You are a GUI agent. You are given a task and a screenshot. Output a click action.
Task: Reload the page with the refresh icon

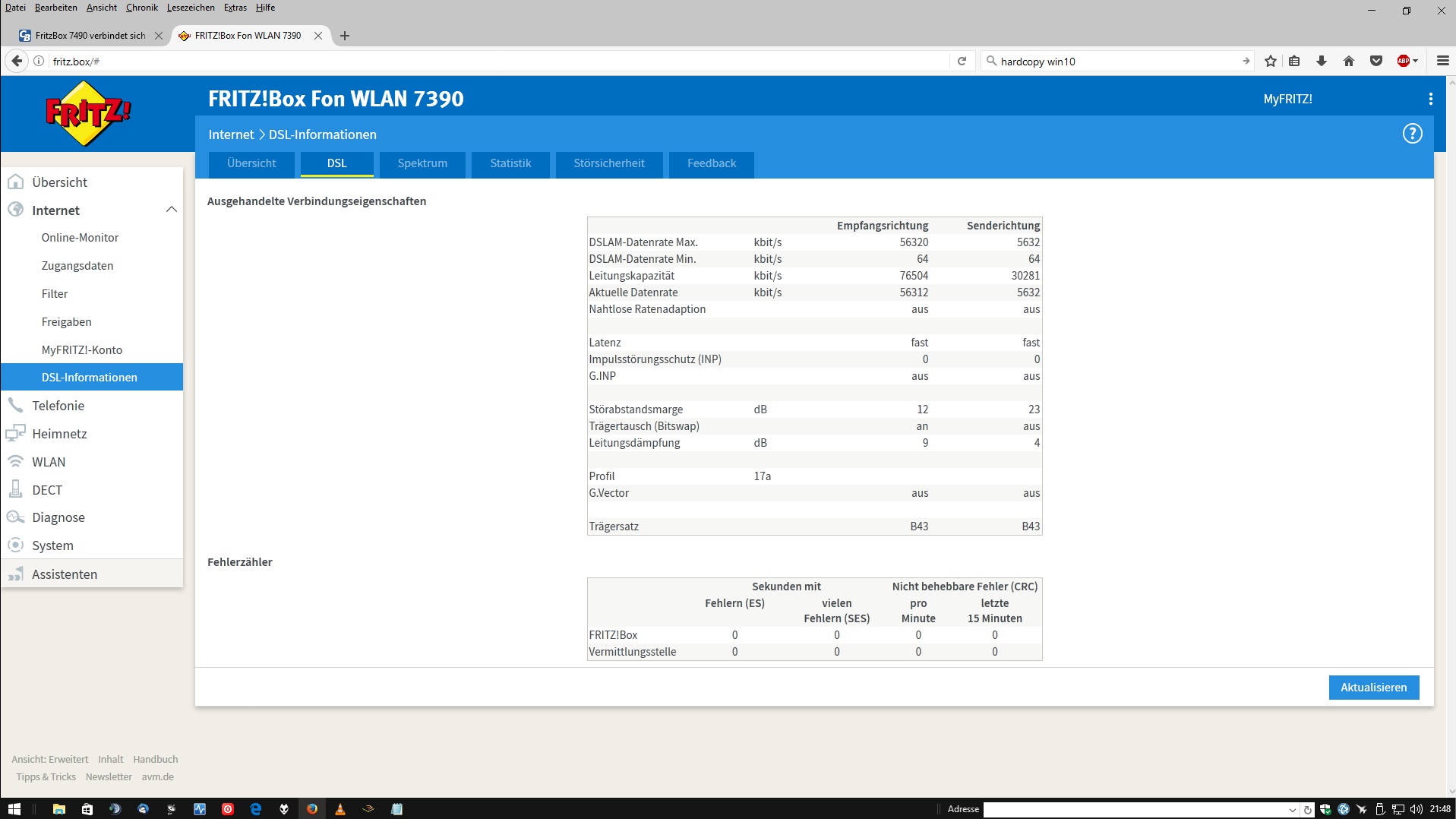(962, 61)
